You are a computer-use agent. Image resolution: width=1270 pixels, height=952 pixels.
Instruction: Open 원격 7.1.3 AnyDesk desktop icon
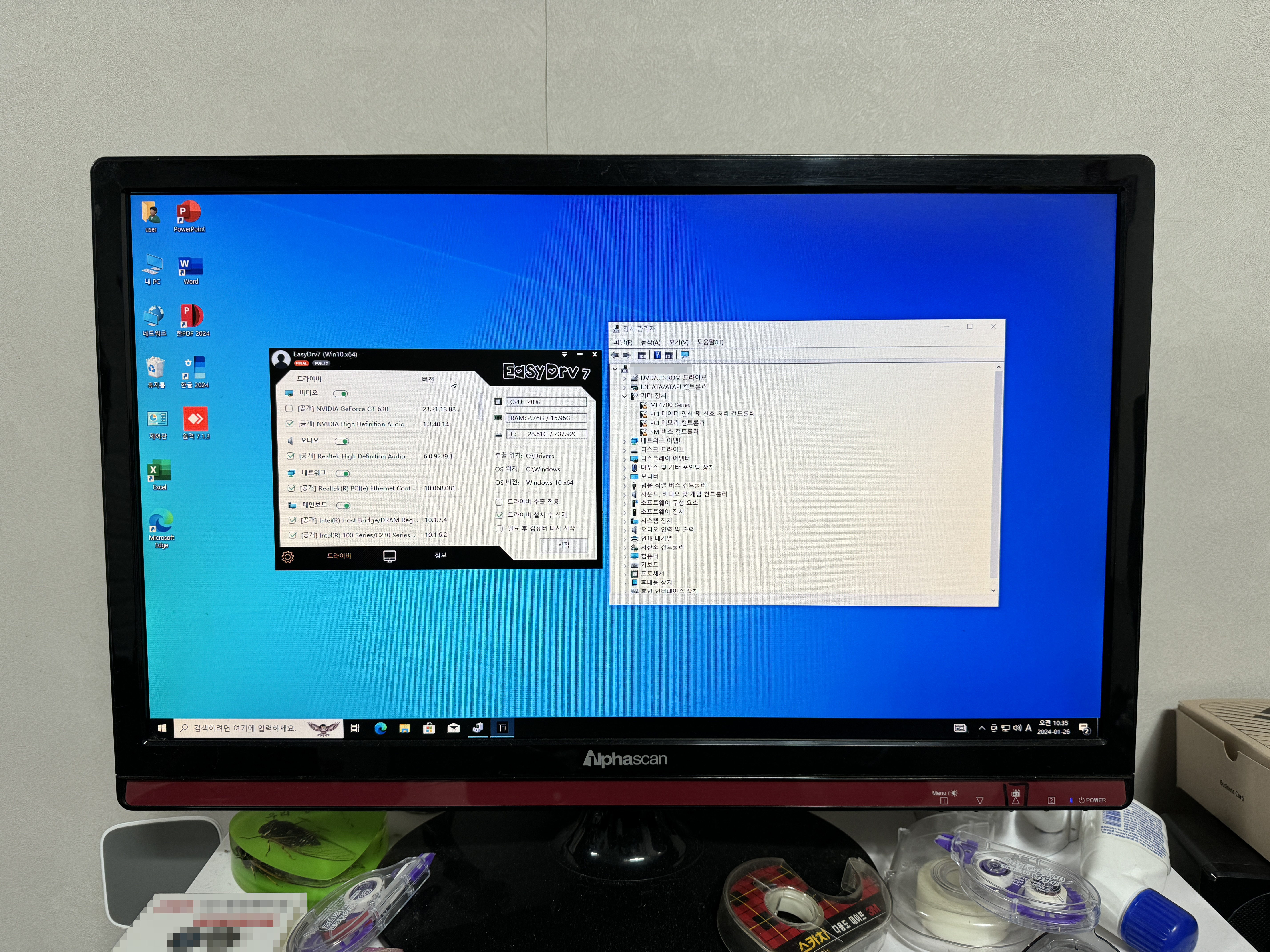(196, 424)
